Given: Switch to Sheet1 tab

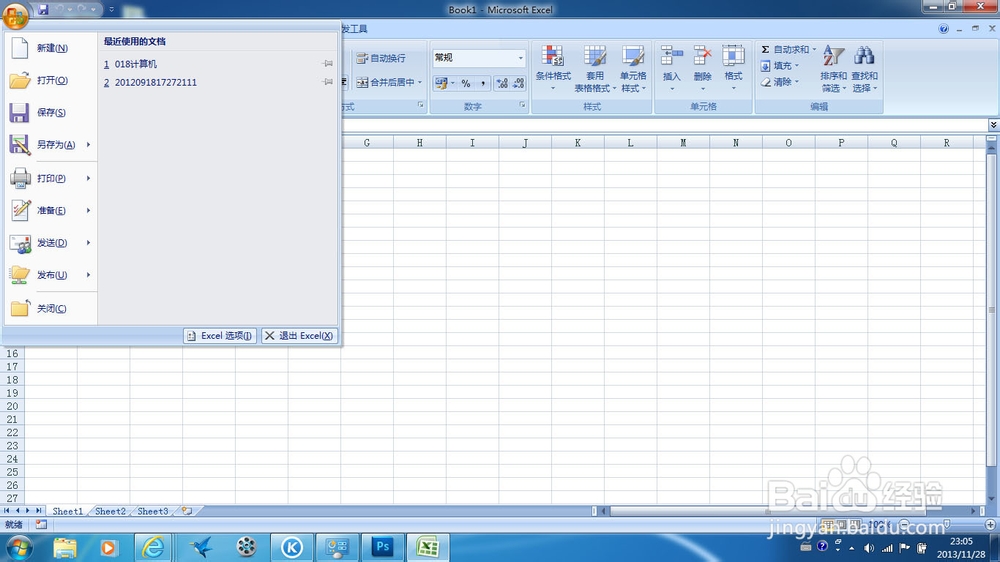Looking at the screenshot, I should click(68, 511).
